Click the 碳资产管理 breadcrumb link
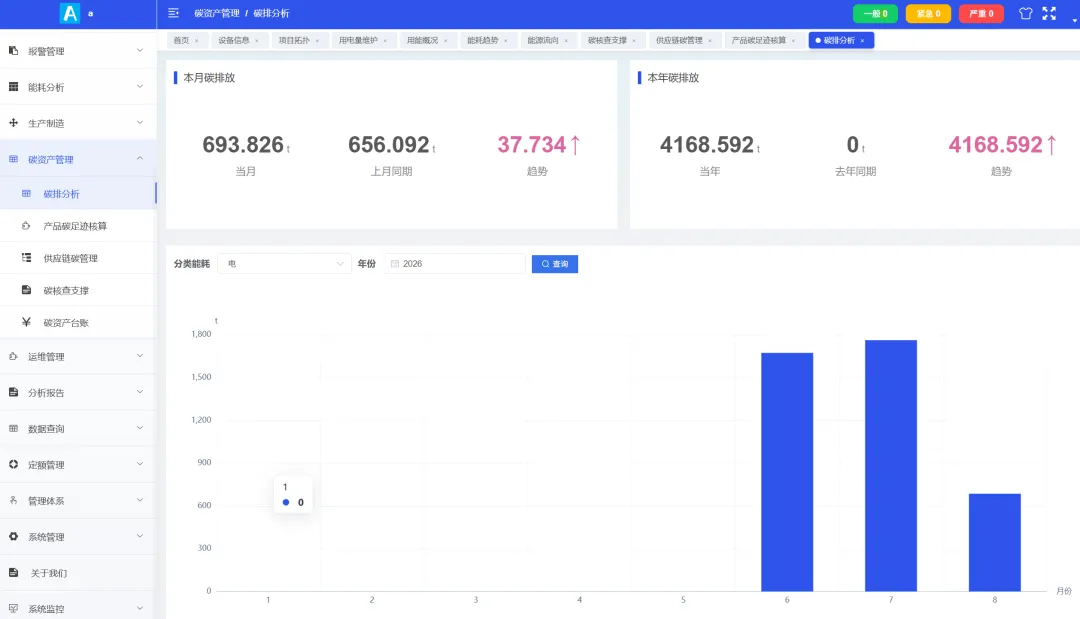The width and height of the screenshot is (1080, 619). pos(217,13)
